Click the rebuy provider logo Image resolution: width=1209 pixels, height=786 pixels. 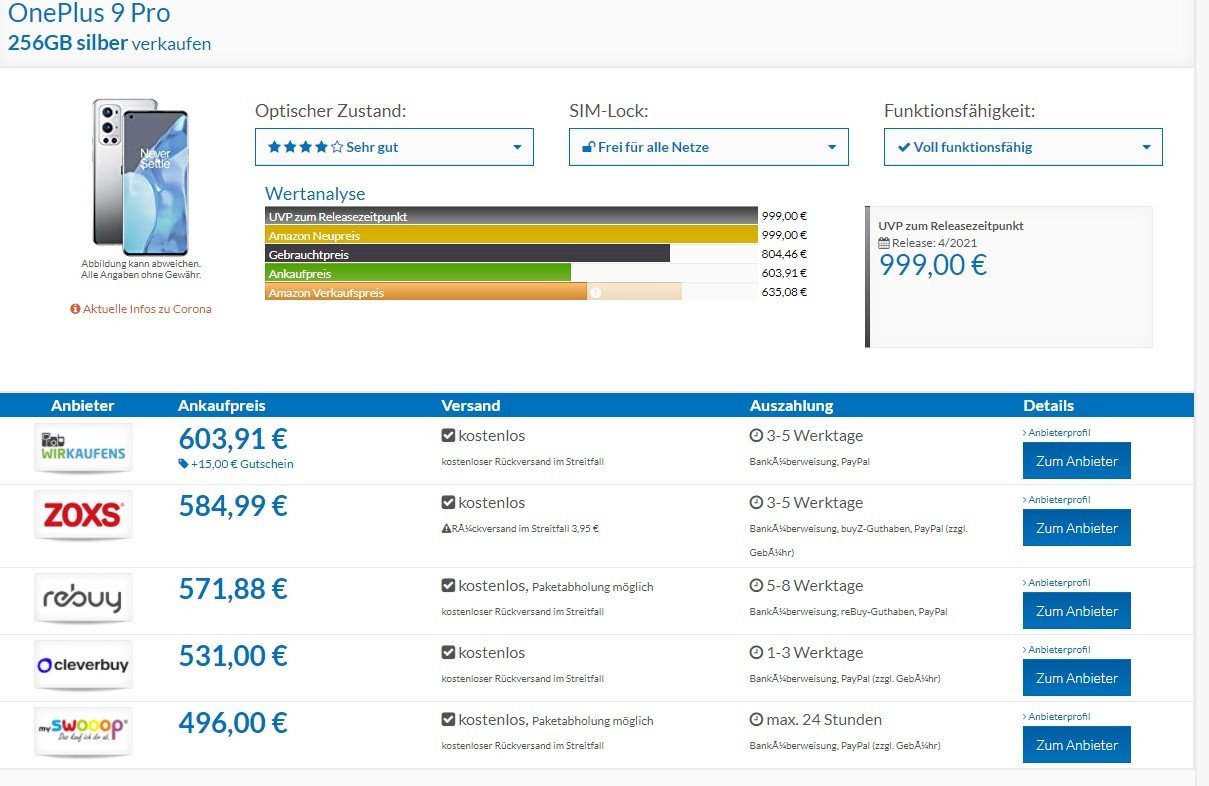[x=83, y=599]
